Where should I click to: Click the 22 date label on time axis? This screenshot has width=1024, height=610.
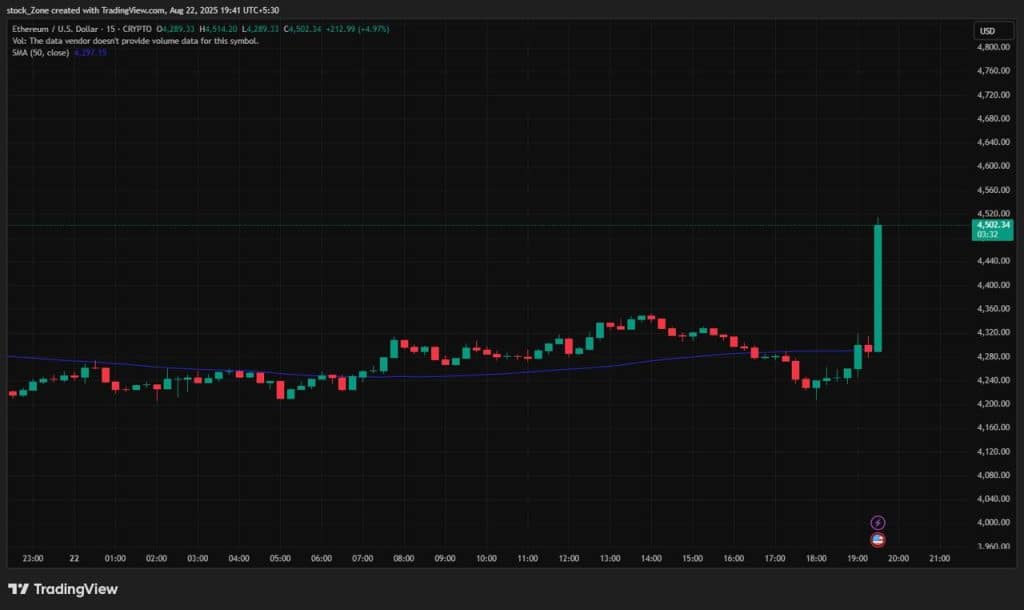click(74, 557)
